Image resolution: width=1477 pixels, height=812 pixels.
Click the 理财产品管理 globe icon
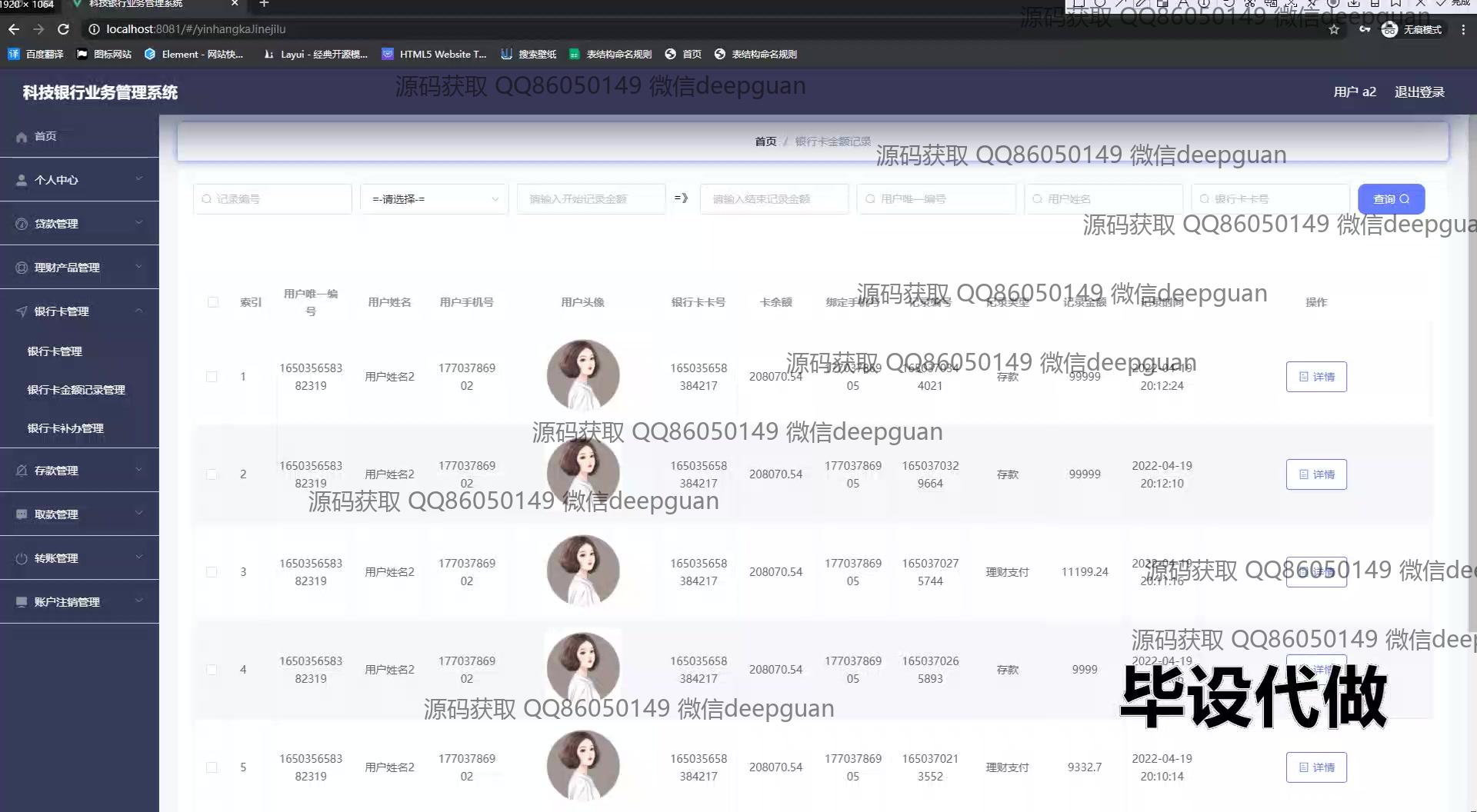pyautogui.click(x=21, y=268)
